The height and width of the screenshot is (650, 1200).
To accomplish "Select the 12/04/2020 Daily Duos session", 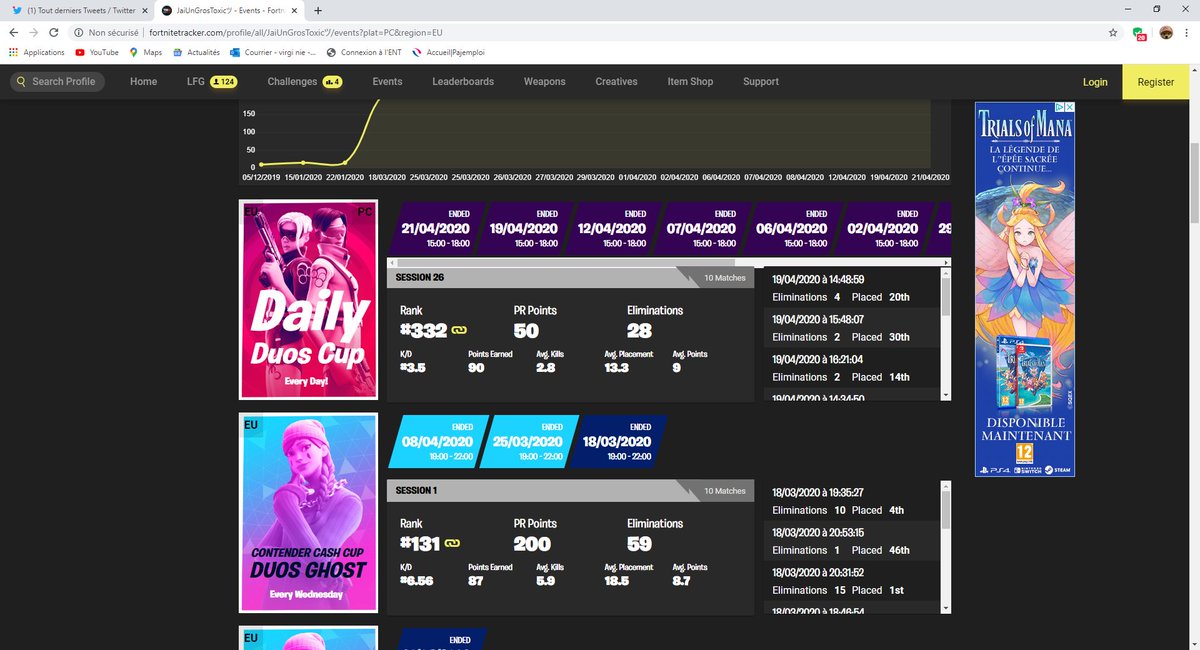I will (x=614, y=228).
